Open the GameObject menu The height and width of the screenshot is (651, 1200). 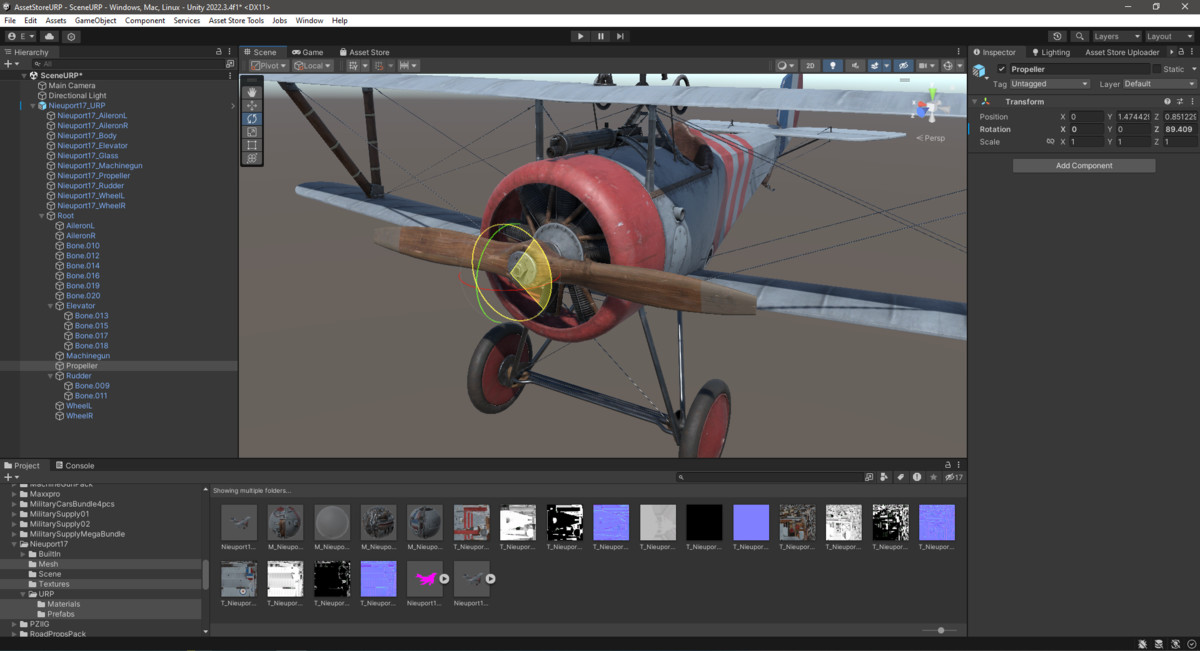[x=95, y=19]
